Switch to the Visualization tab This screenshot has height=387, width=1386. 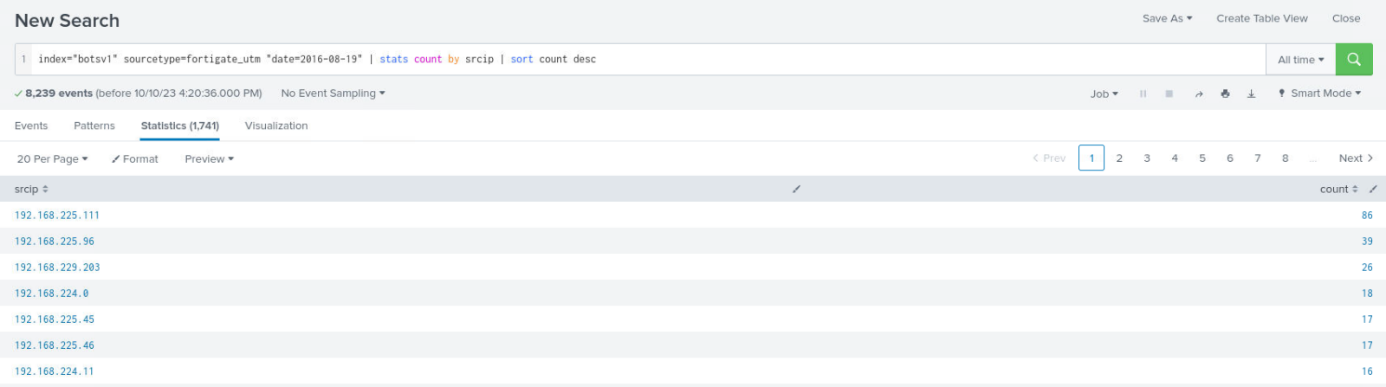tap(276, 126)
